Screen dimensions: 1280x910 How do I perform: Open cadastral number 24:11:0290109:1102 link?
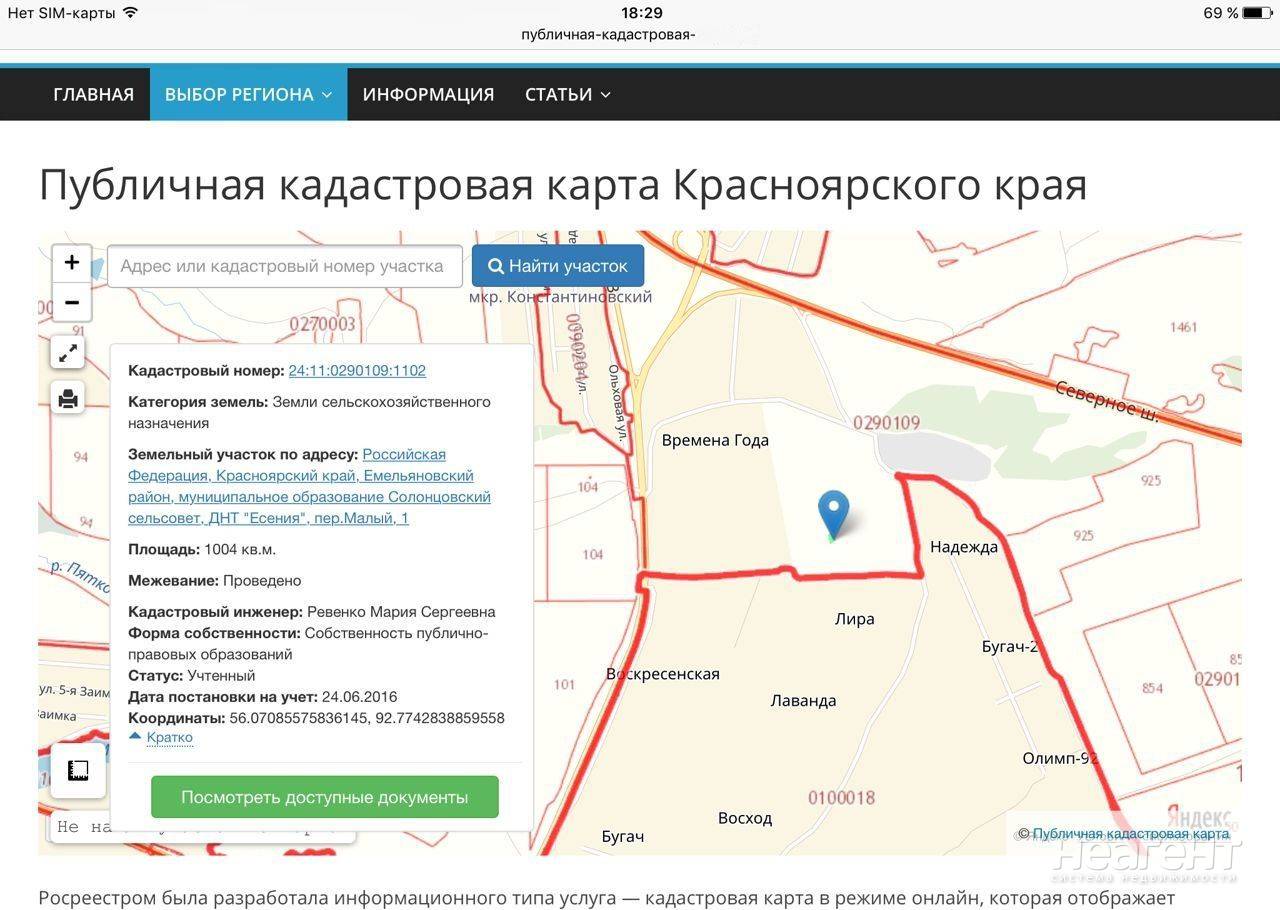(357, 370)
